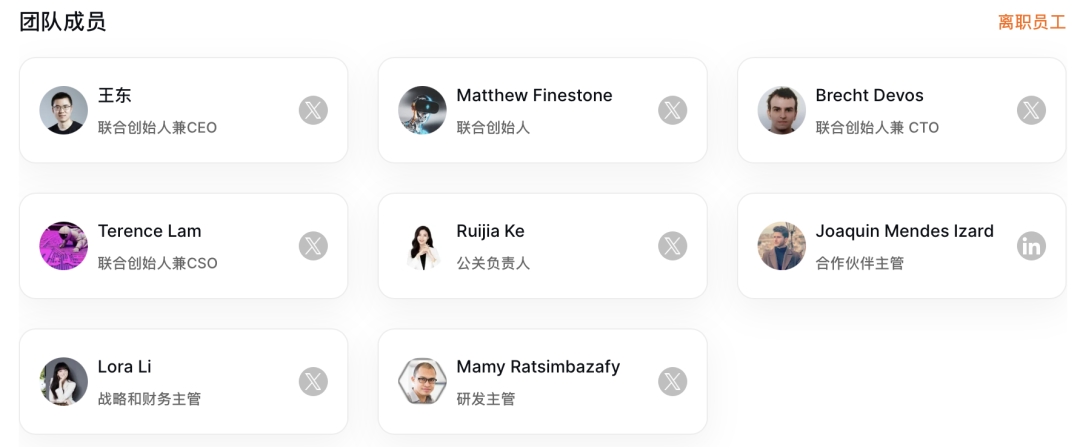Click Lora Li's X social icon
This screenshot has height=447, width=1080.
(x=313, y=382)
